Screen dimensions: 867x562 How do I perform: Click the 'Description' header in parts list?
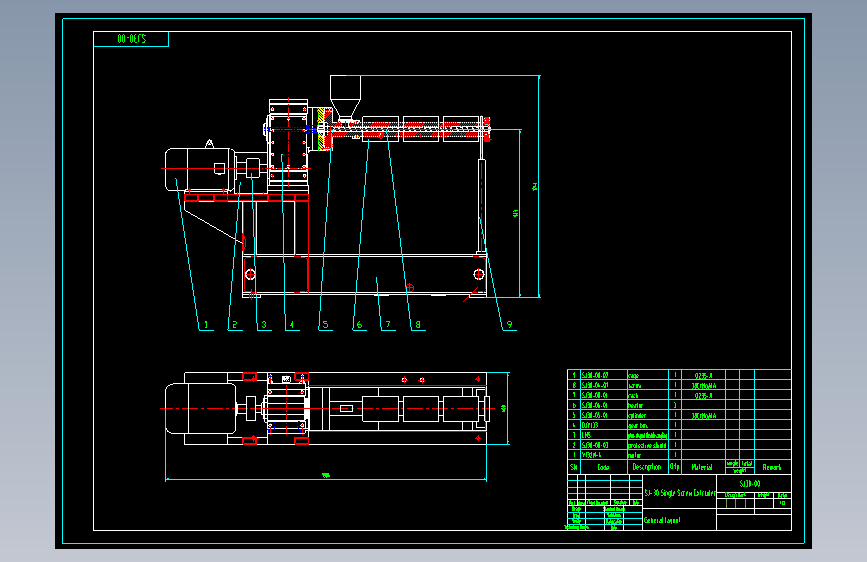point(647,467)
